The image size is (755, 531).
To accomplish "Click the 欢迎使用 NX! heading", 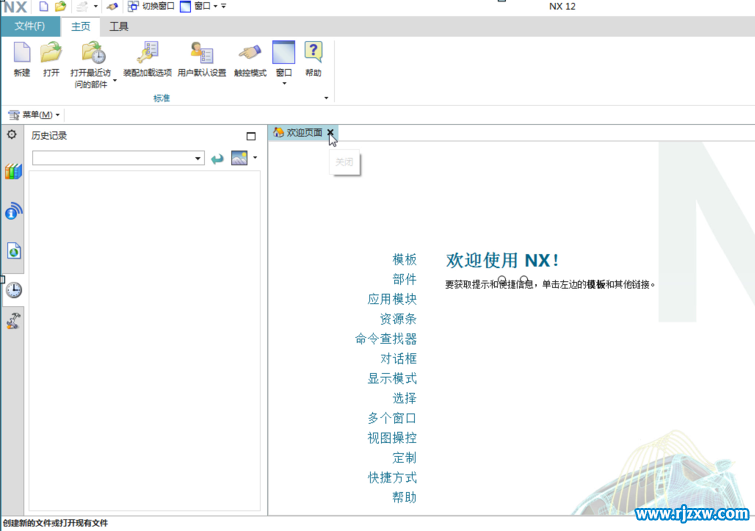I will coord(502,260).
